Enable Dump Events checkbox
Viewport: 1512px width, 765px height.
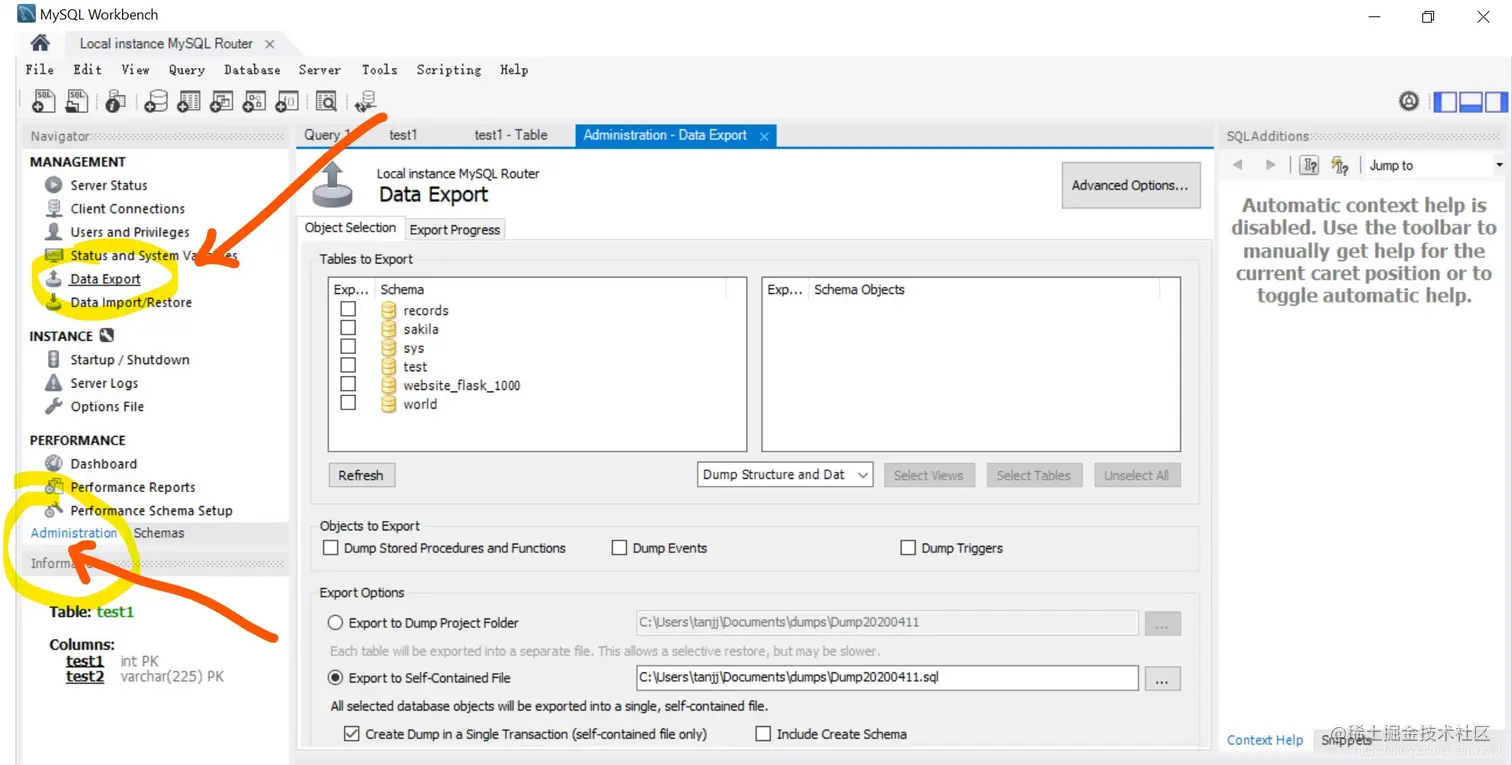click(619, 548)
